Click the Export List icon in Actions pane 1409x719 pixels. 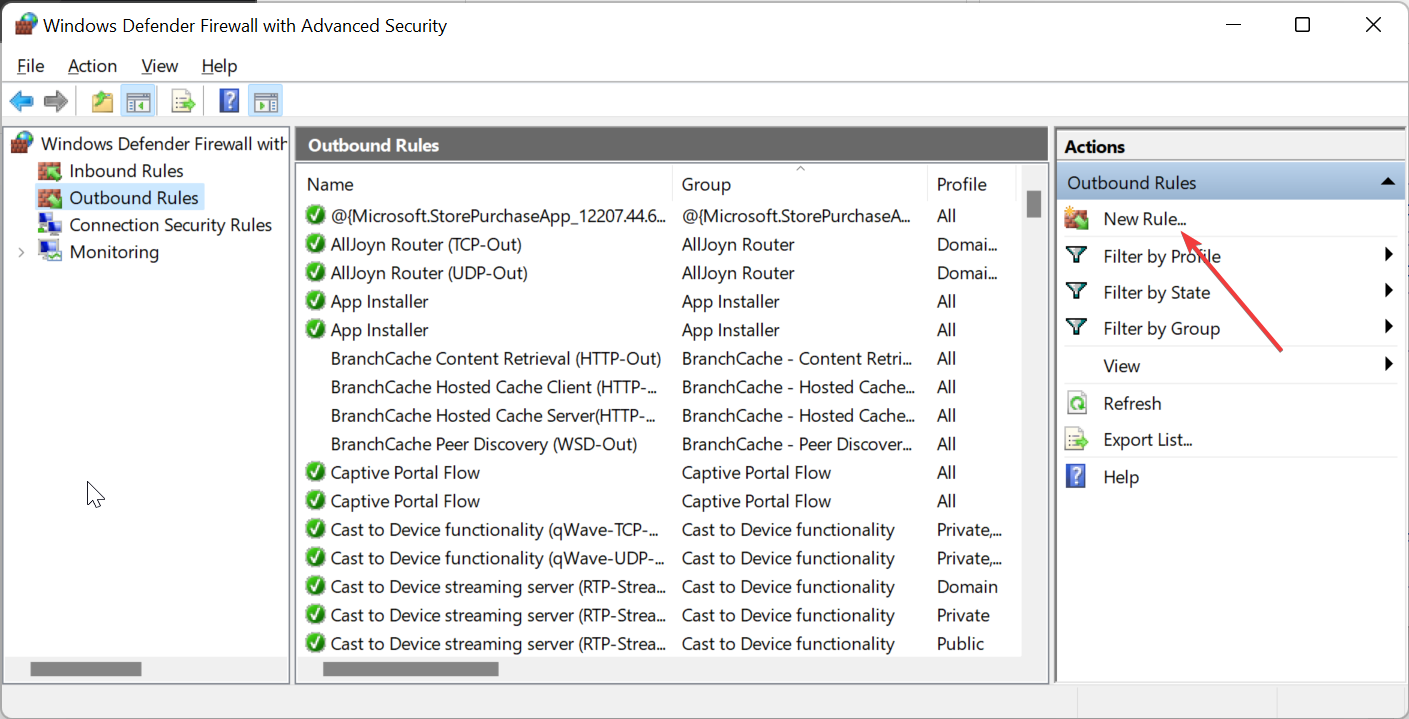[x=1077, y=439]
